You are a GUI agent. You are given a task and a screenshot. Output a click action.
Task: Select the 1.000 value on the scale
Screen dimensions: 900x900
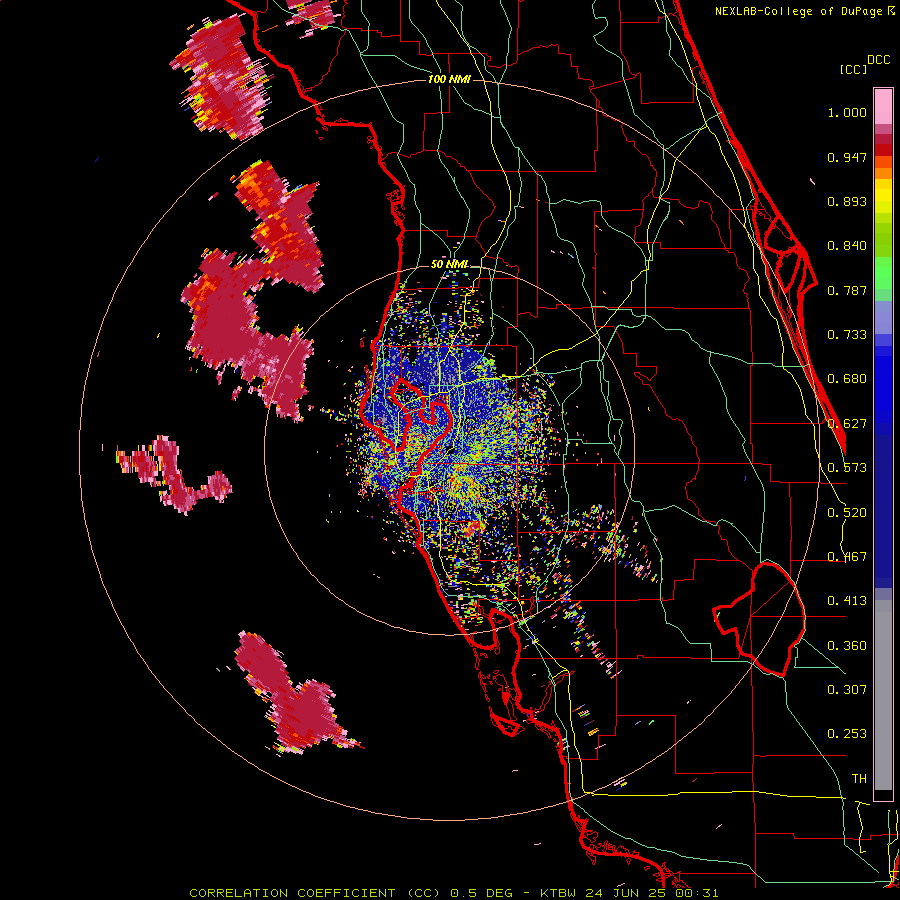pos(847,112)
